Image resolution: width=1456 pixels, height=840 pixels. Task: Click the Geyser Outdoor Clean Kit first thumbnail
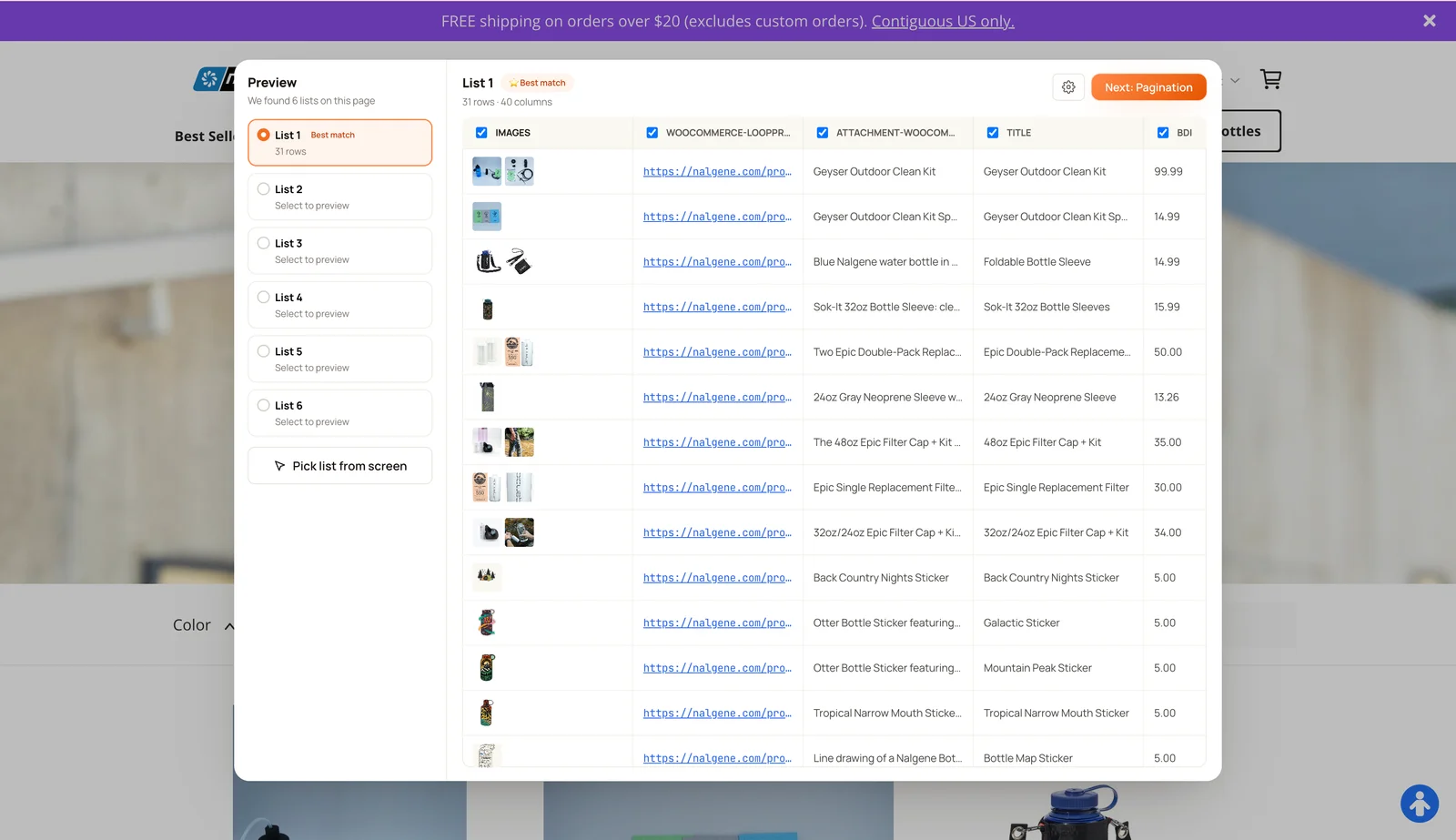click(487, 171)
